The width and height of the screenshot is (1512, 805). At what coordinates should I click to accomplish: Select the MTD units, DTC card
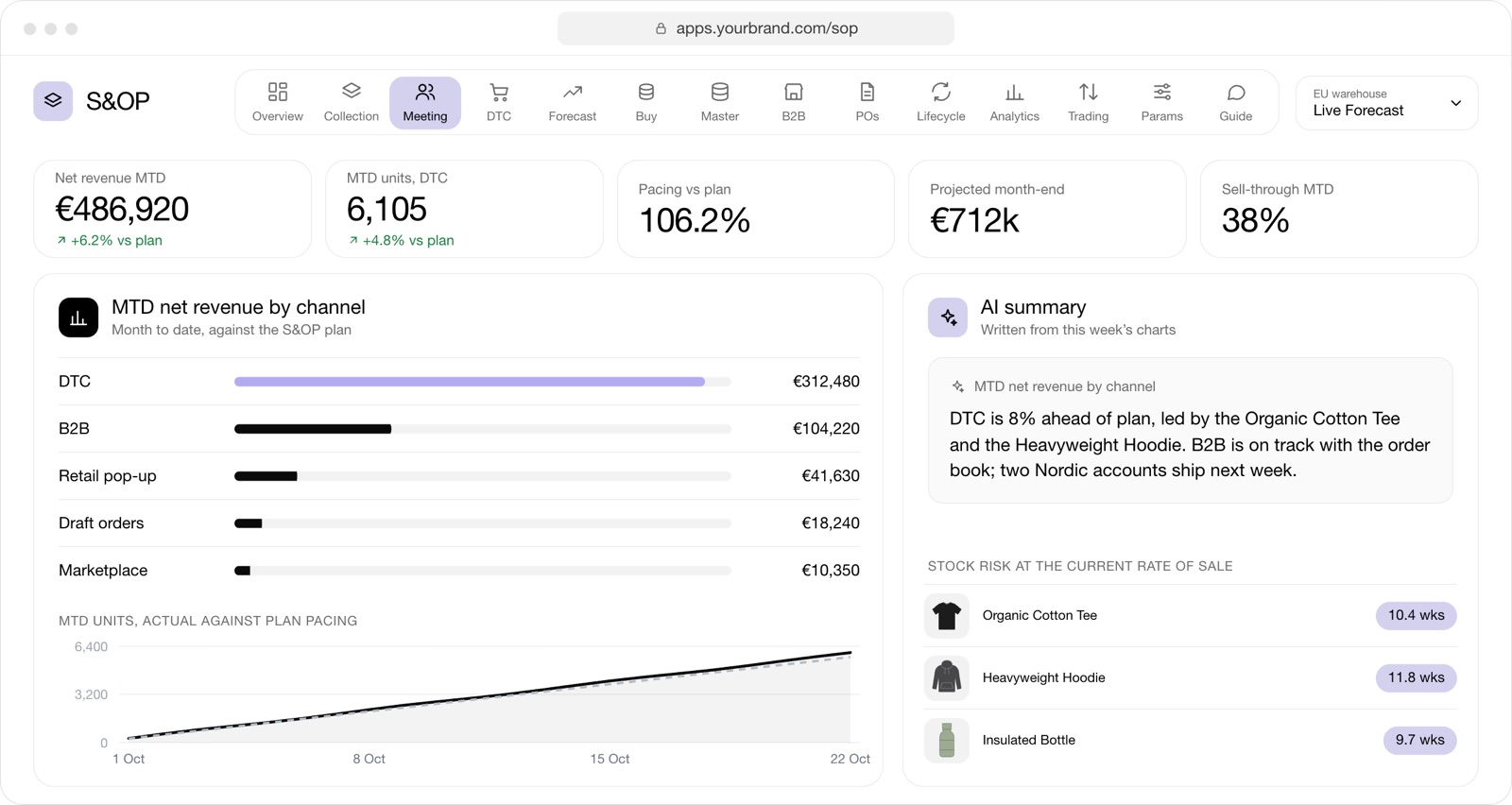point(464,209)
